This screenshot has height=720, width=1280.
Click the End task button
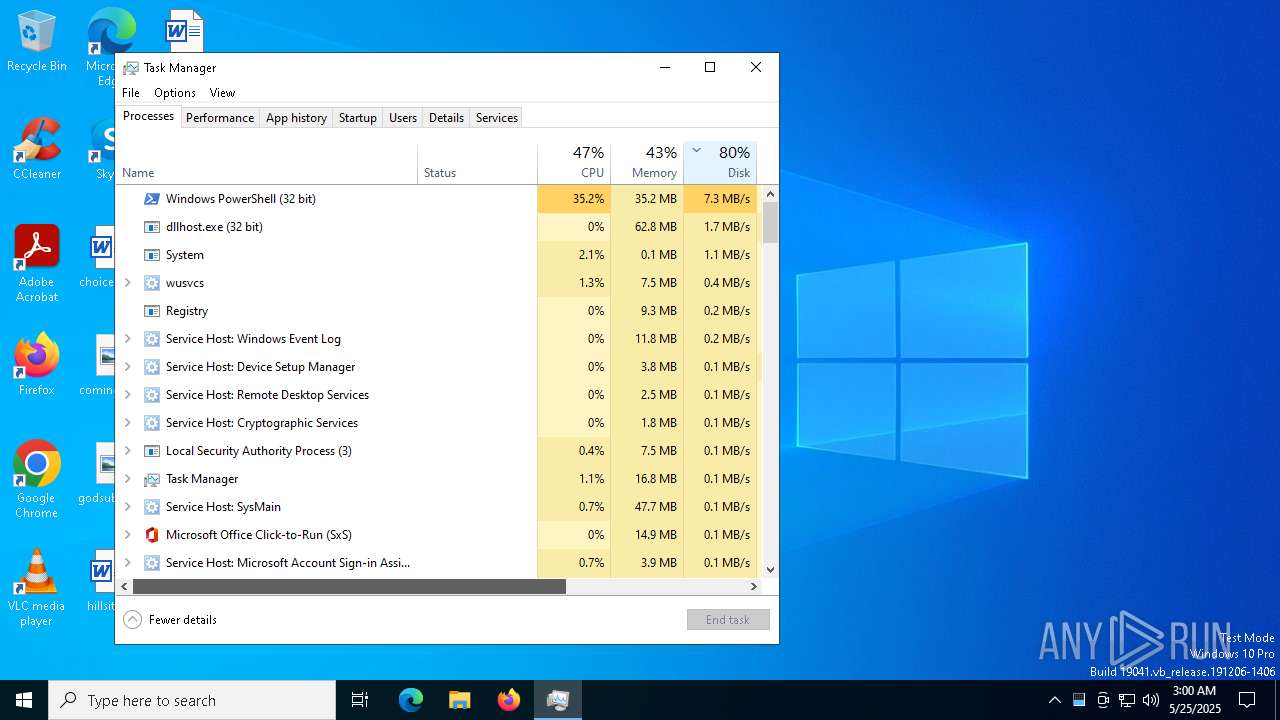[728, 620]
